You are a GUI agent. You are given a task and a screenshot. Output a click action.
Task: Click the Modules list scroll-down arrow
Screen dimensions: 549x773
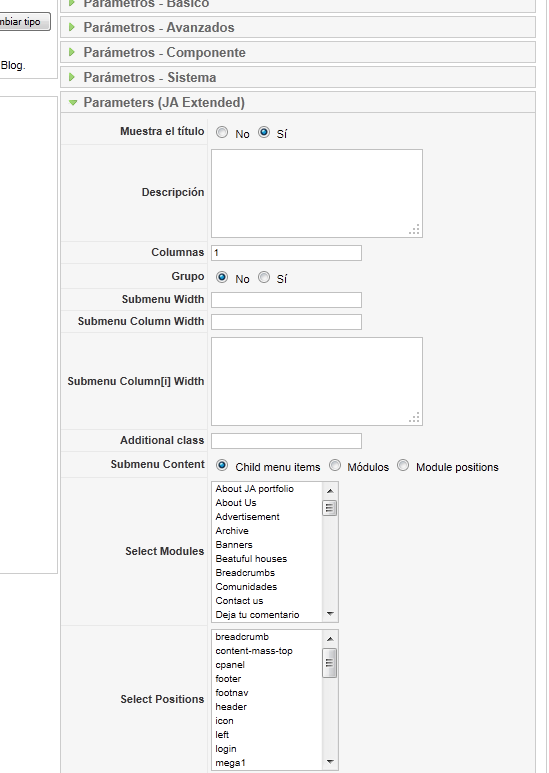click(330, 614)
